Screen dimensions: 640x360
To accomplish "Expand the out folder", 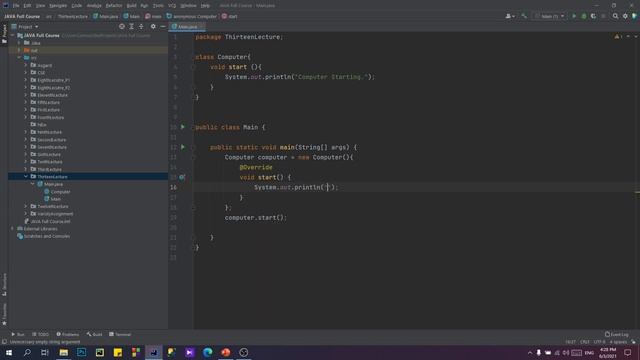I will 19,50.
